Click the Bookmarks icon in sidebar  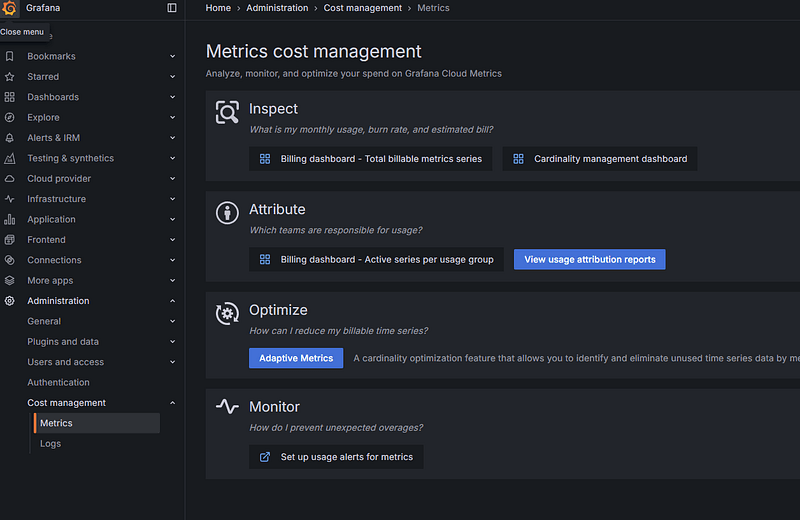(9, 56)
